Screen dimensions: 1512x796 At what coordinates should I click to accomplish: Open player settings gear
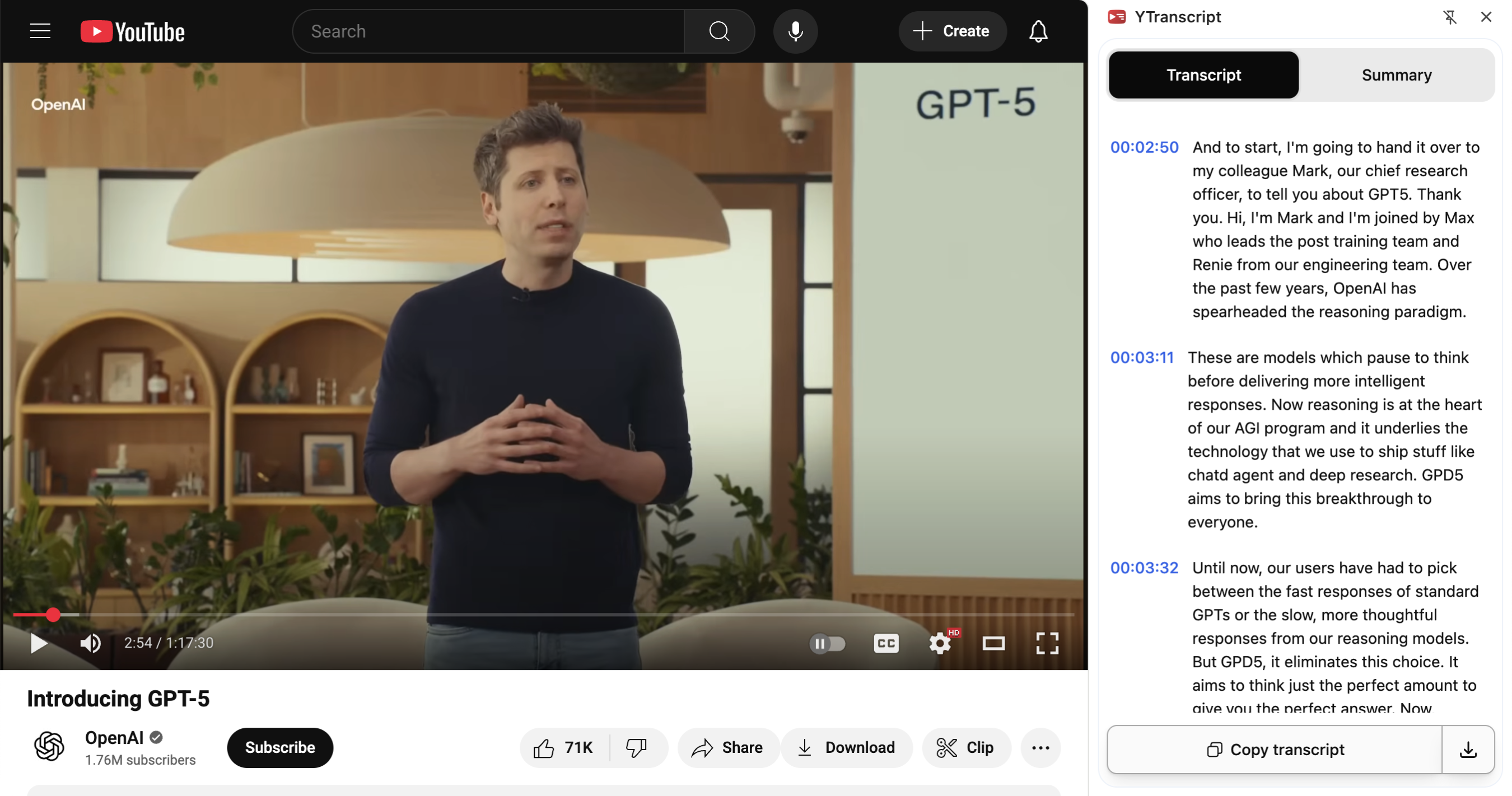click(940, 644)
